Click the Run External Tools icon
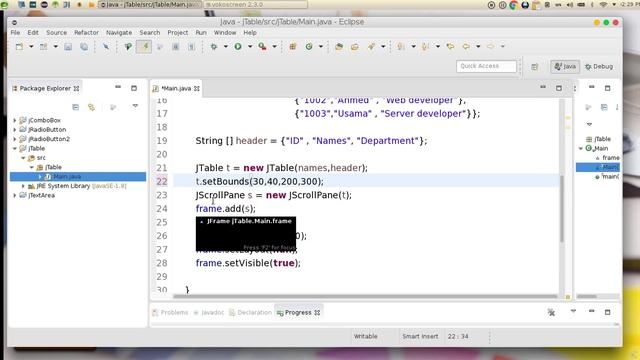Screen dimensions: 640x360 coord(262,47)
